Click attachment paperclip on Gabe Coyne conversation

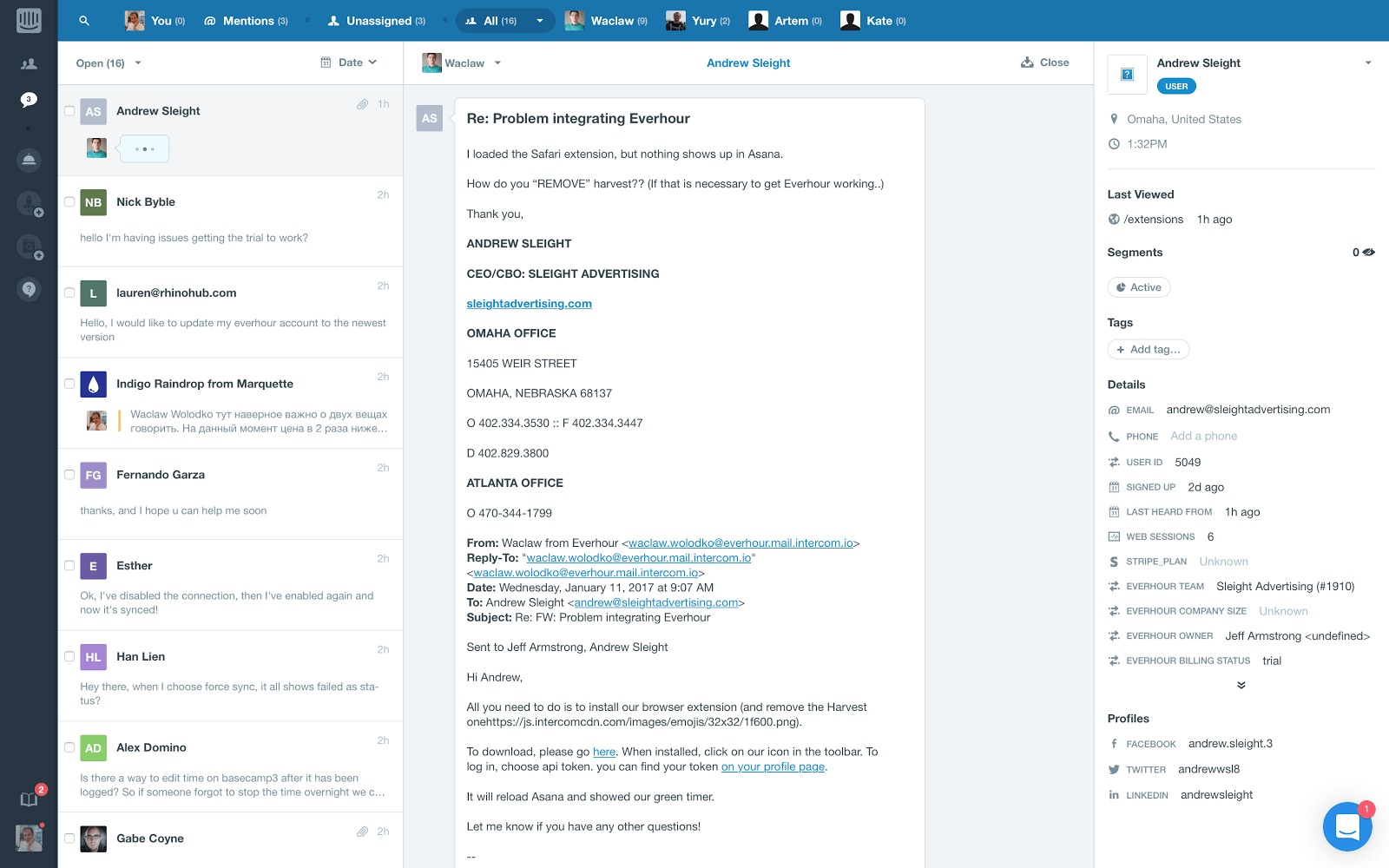[362, 832]
